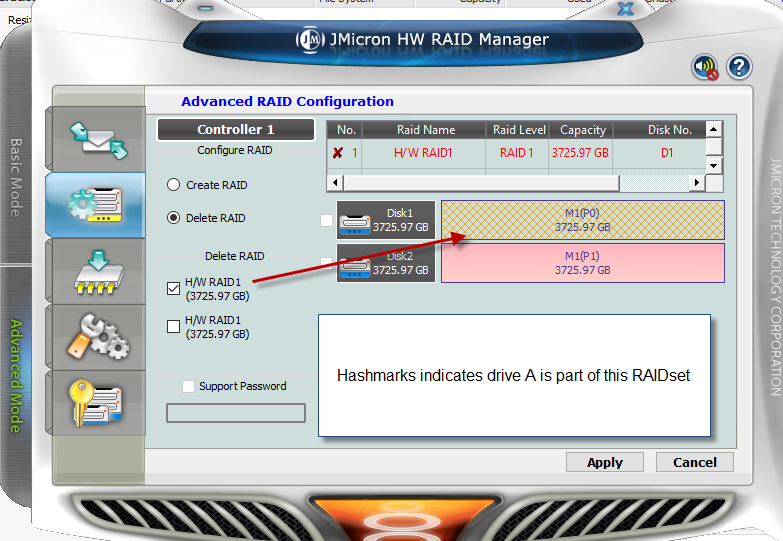Click the Disk1 drive icon
Screen dimensions: 783x541
[x=355, y=224]
